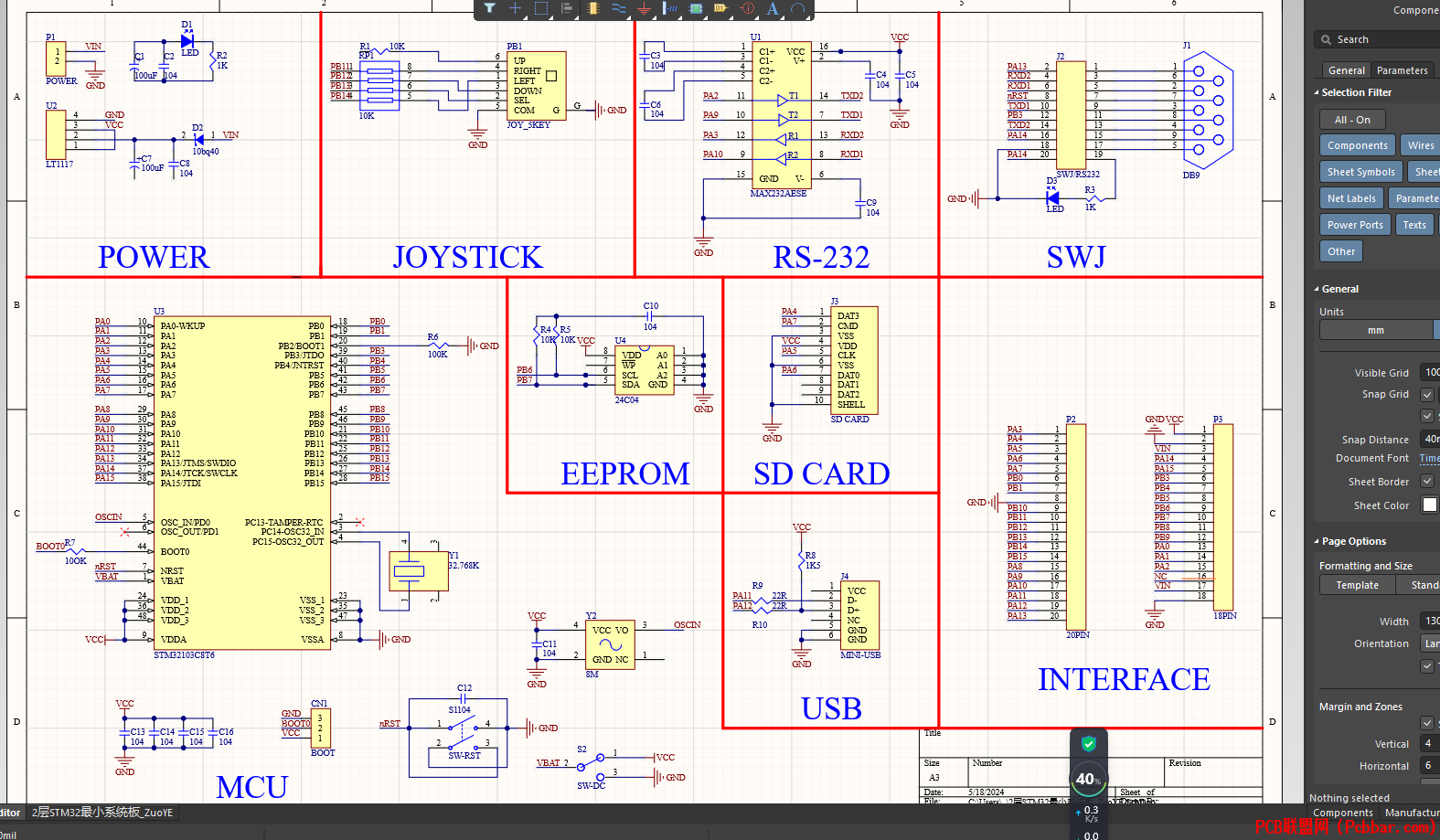The height and width of the screenshot is (840, 1440).
Task: Open the Manufacturer bottom panel tab
Action: 1411,813
